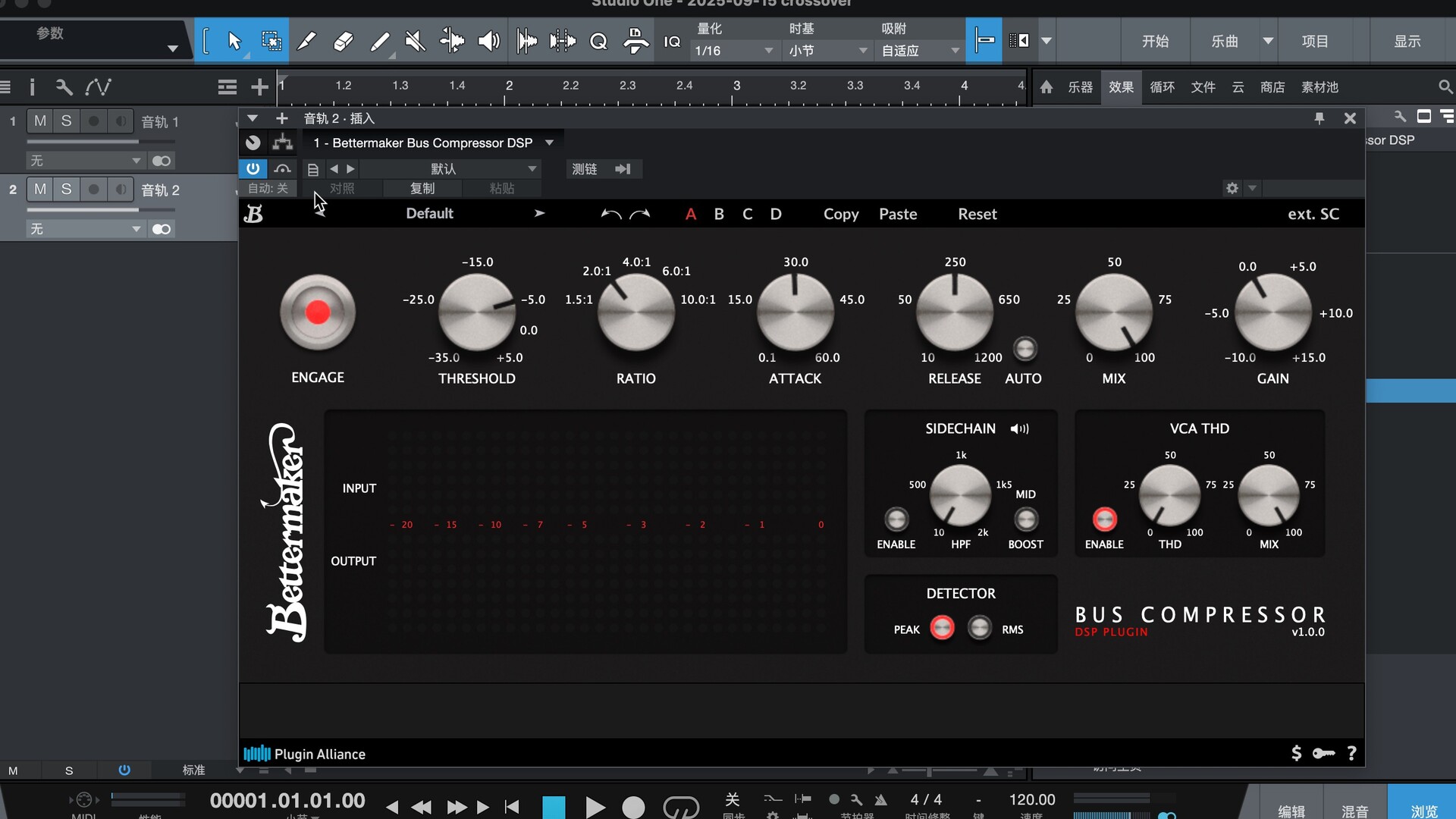Viewport: 1456px width, 819px height.
Task: Open the 开始 start page
Action: 1156,41
